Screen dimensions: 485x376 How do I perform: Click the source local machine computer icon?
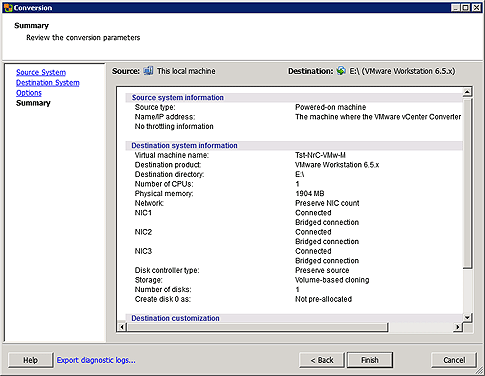148,71
